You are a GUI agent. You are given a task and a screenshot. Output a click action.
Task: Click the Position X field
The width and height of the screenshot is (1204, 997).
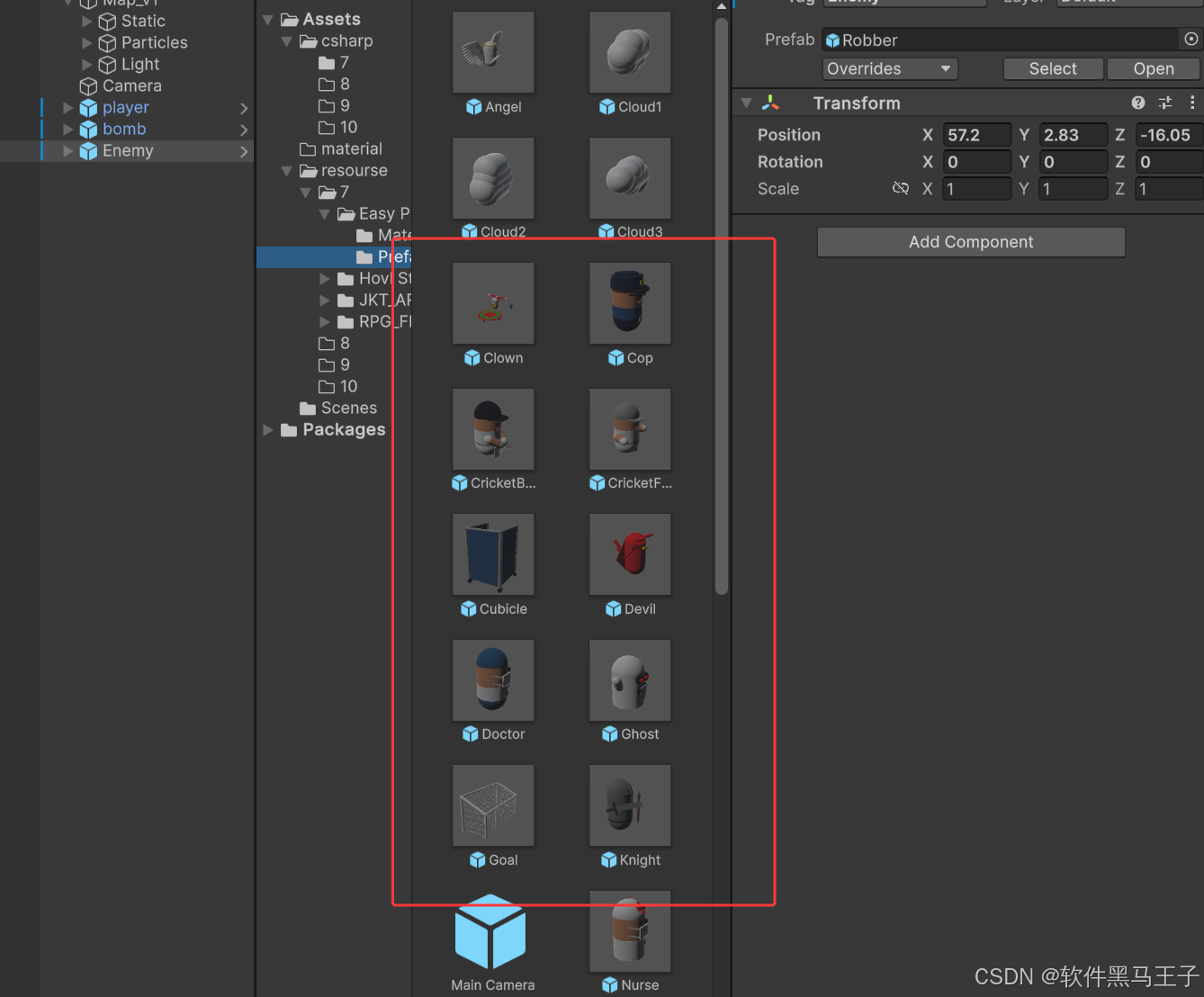[976, 135]
